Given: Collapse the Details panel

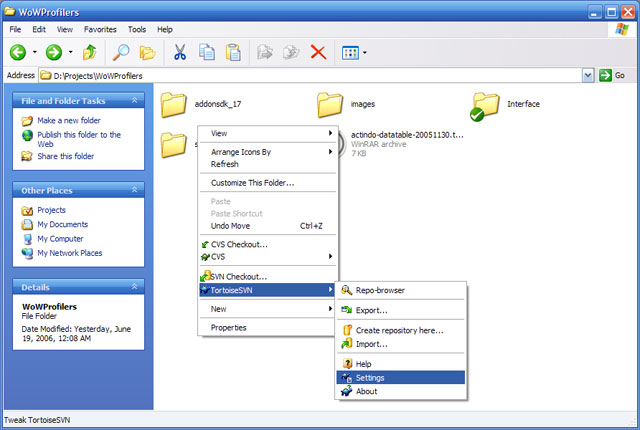Looking at the screenshot, I should 134,287.
